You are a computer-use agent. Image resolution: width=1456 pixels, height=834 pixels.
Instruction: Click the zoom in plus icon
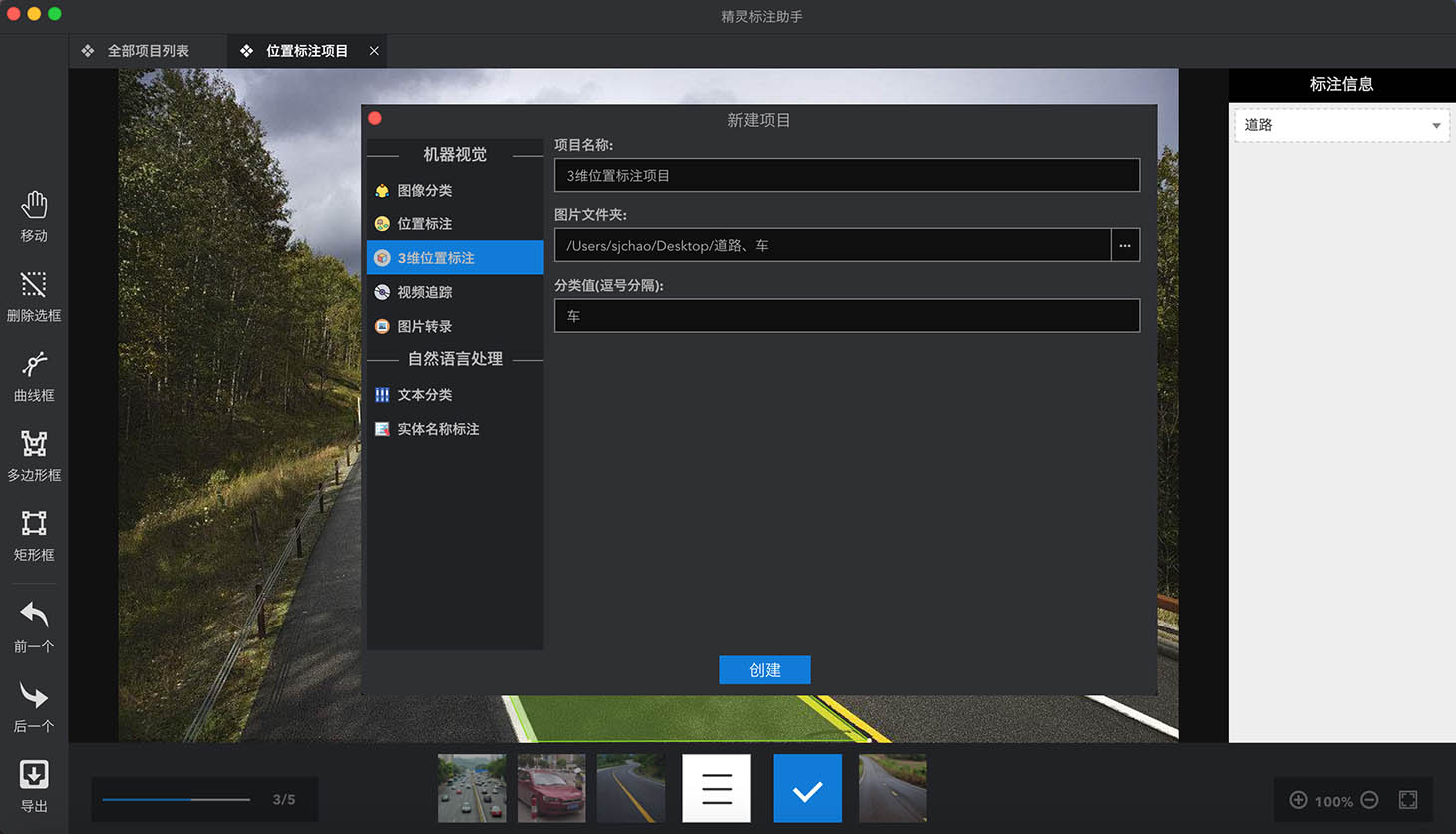[x=1298, y=800]
